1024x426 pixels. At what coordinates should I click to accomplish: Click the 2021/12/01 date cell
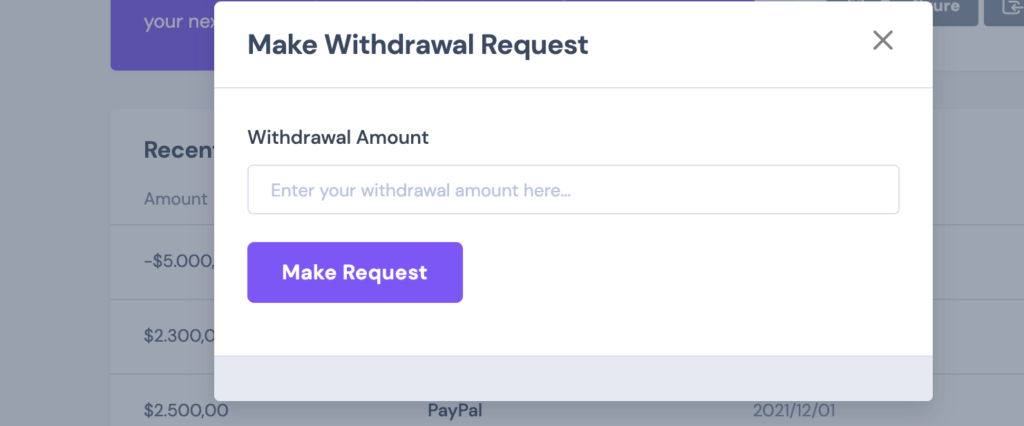(793, 411)
